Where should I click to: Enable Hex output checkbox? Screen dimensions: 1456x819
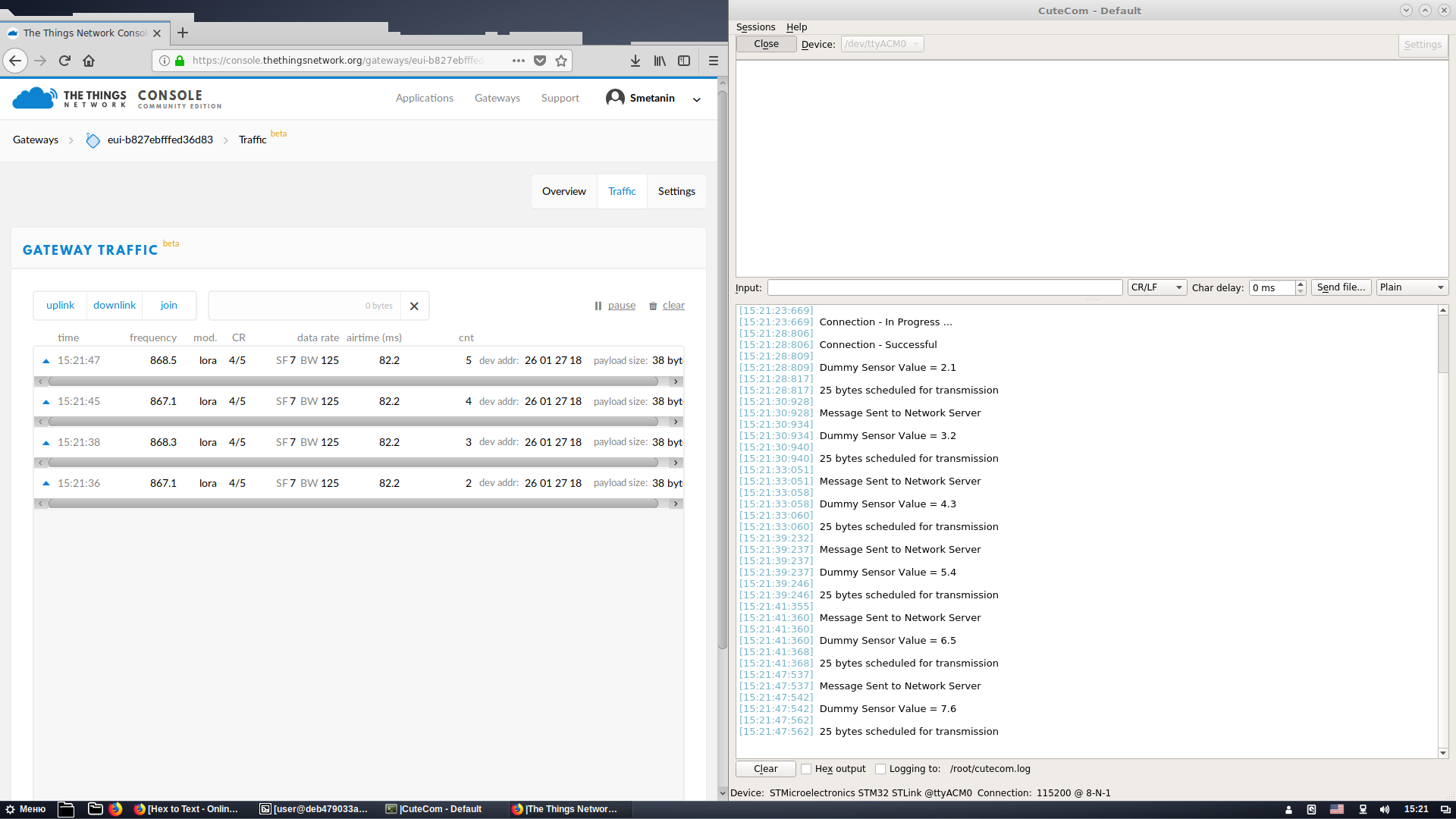click(x=806, y=769)
